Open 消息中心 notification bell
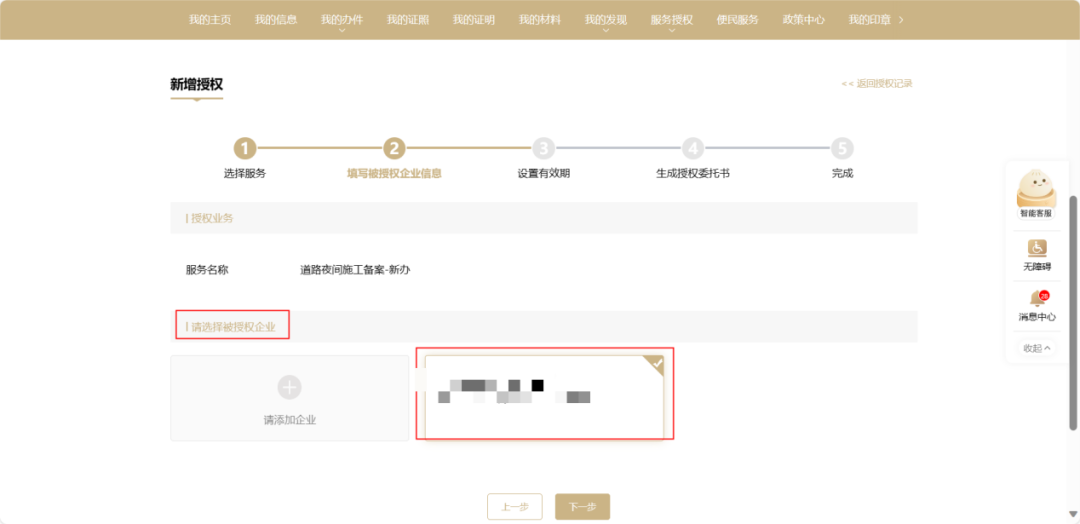The image size is (1080, 524). [x=1037, y=299]
